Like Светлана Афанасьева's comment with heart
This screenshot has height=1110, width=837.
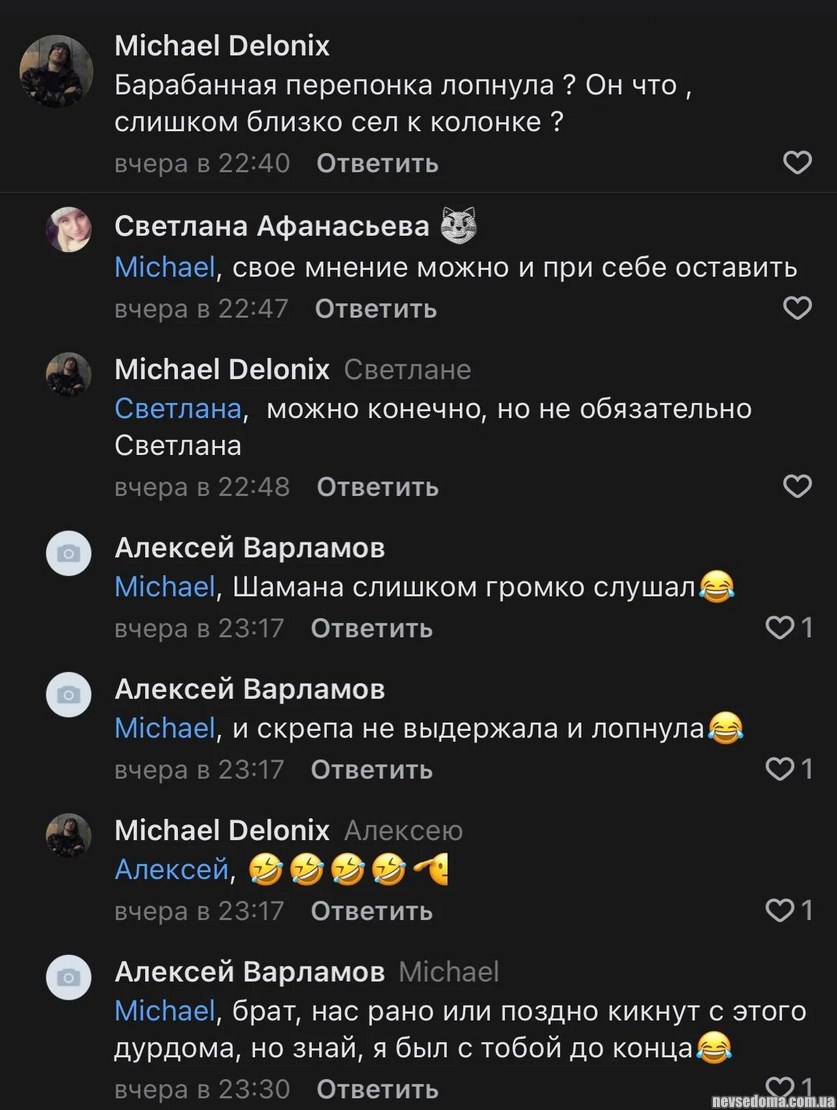point(796,309)
